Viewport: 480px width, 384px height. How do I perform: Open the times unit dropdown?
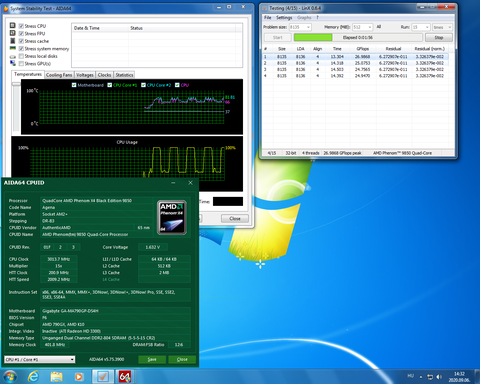click(442, 27)
